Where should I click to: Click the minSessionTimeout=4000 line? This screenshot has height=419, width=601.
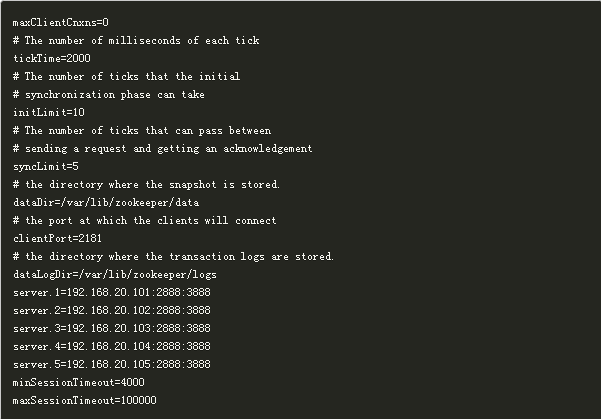point(79,382)
